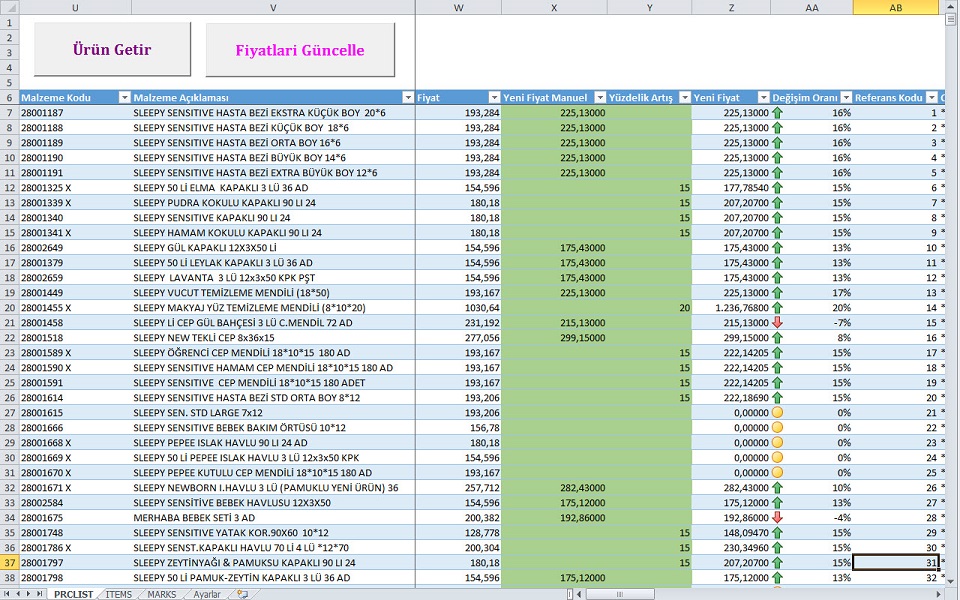Open the Yüzdelik Artış filter dropdown

(685, 97)
